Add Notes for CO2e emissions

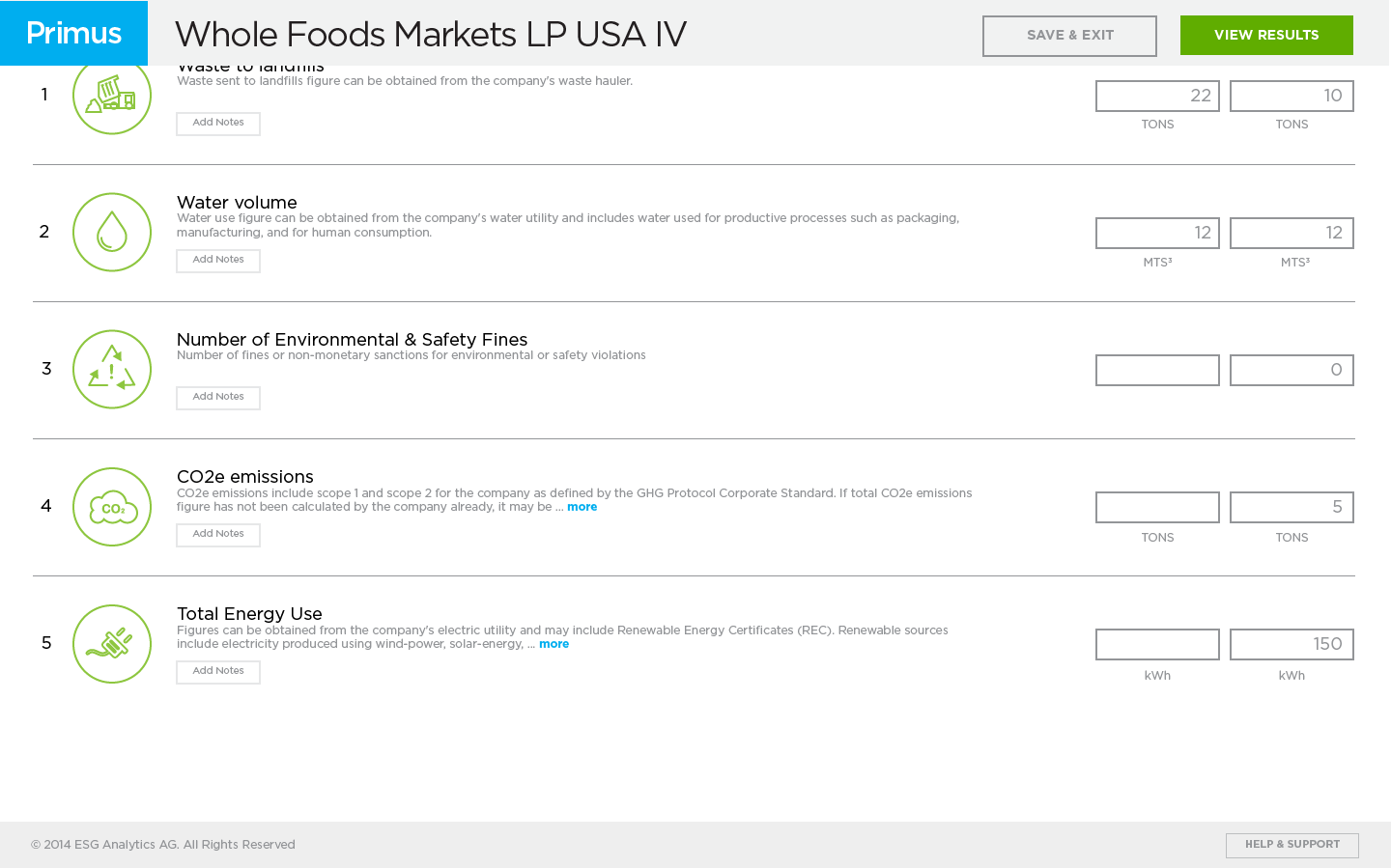(x=218, y=535)
